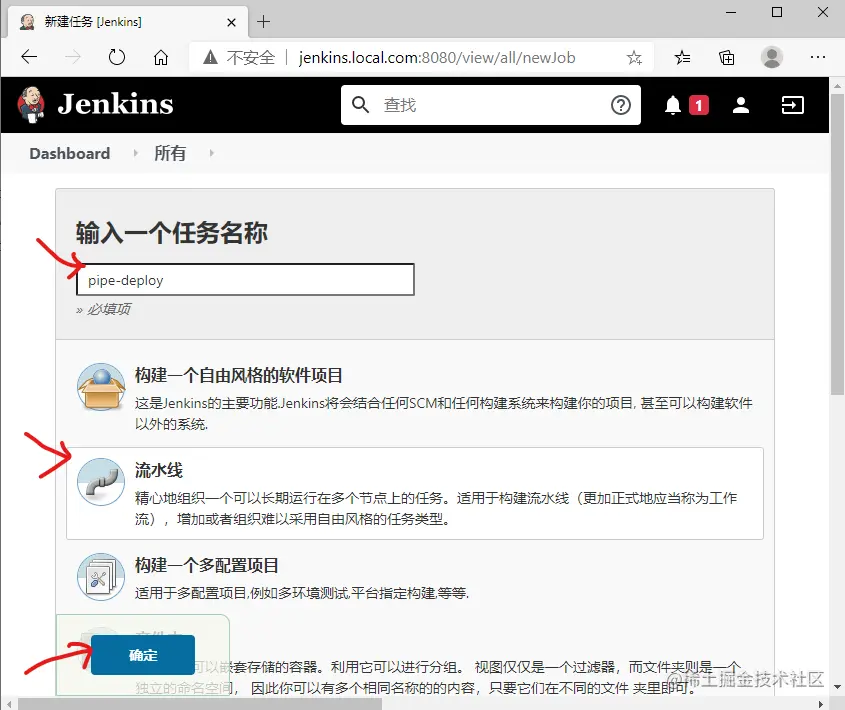The width and height of the screenshot is (845, 710).
Task: Reload the page with the refresh icon
Action: tap(116, 57)
